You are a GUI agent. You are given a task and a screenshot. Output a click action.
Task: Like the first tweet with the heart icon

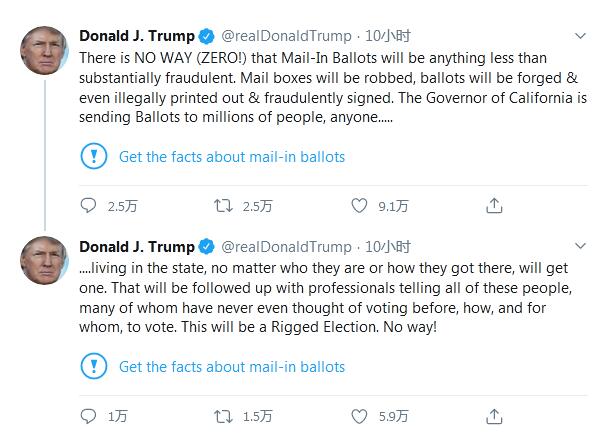pyautogui.click(x=360, y=206)
